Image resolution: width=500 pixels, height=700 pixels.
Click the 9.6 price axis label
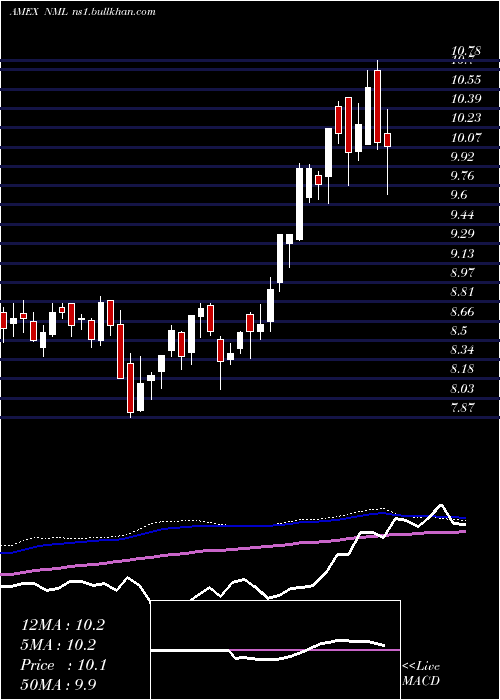click(x=460, y=195)
